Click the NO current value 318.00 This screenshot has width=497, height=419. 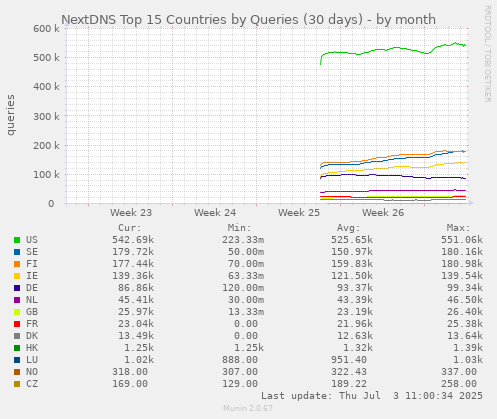130,372
